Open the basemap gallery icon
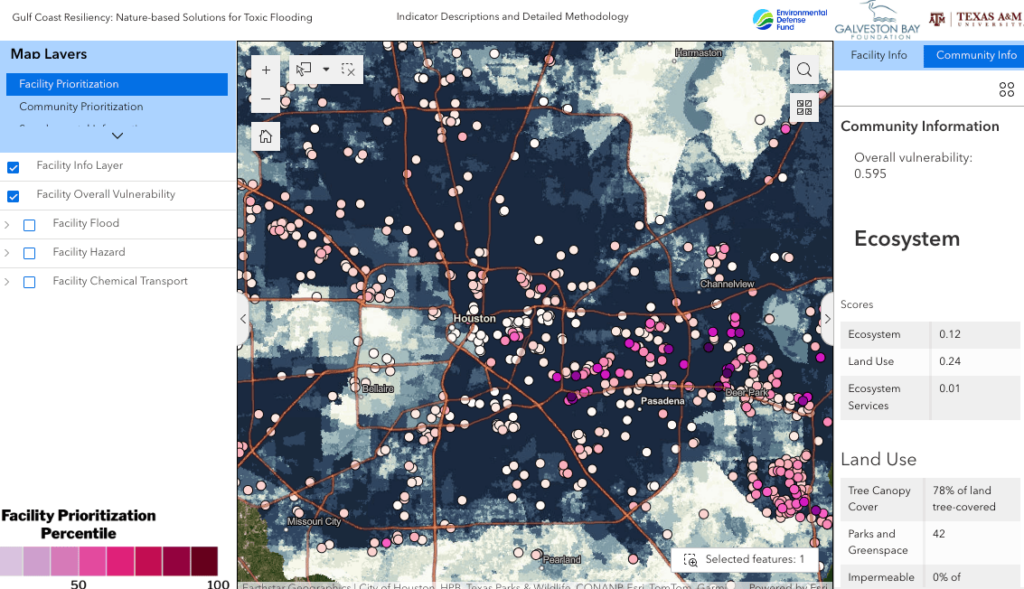1024x589 pixels. (x=804, y=107)
